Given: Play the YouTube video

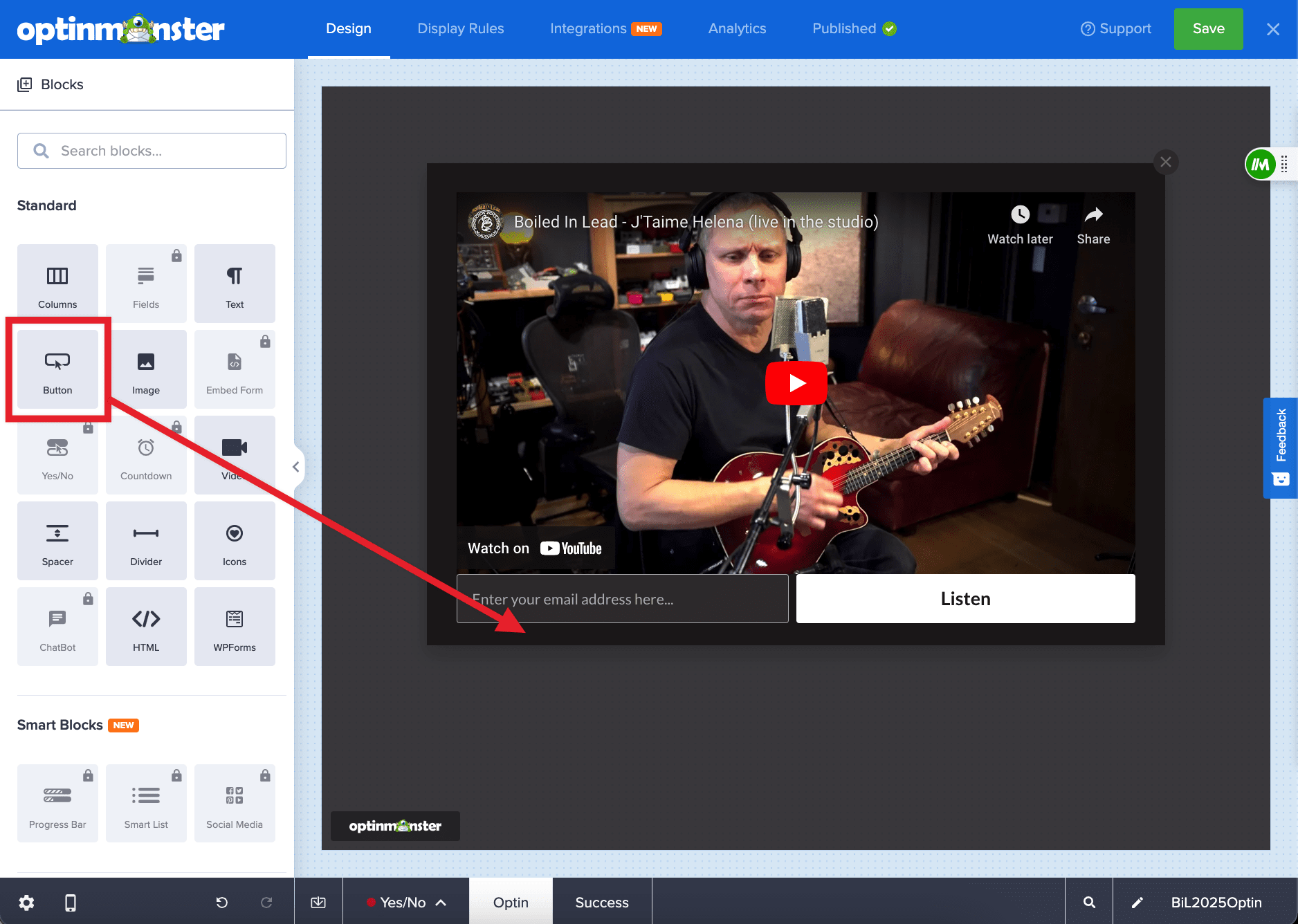Looking at the screenshot, I should 796,383.
